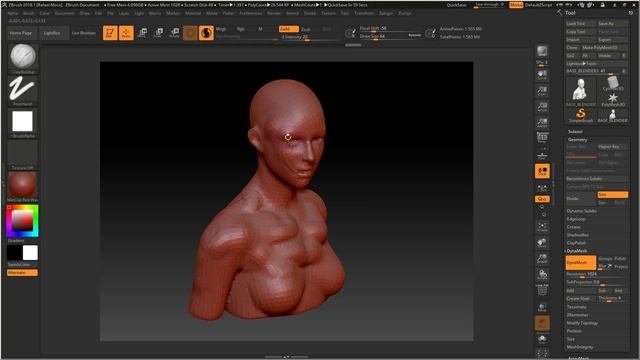Pick a color in the color picker square
The image size is (640, 360).
[22, 221]
